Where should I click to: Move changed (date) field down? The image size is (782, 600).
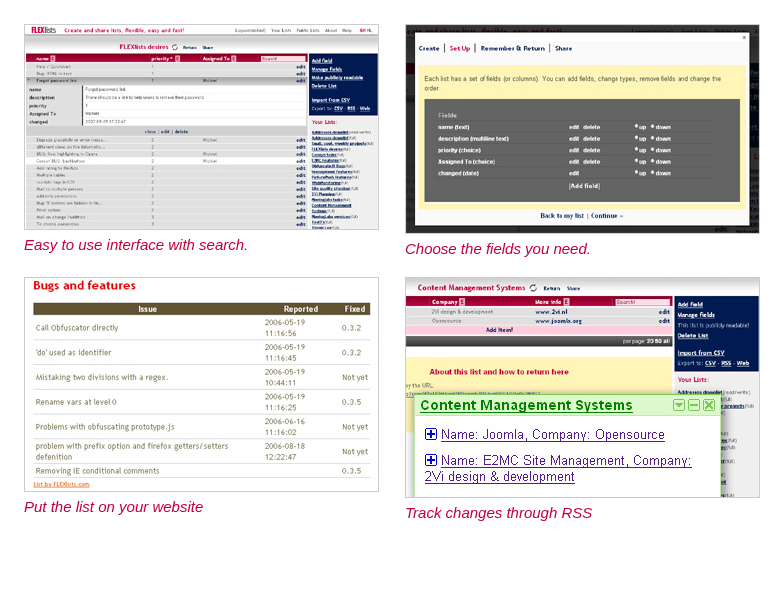point(661,173)
